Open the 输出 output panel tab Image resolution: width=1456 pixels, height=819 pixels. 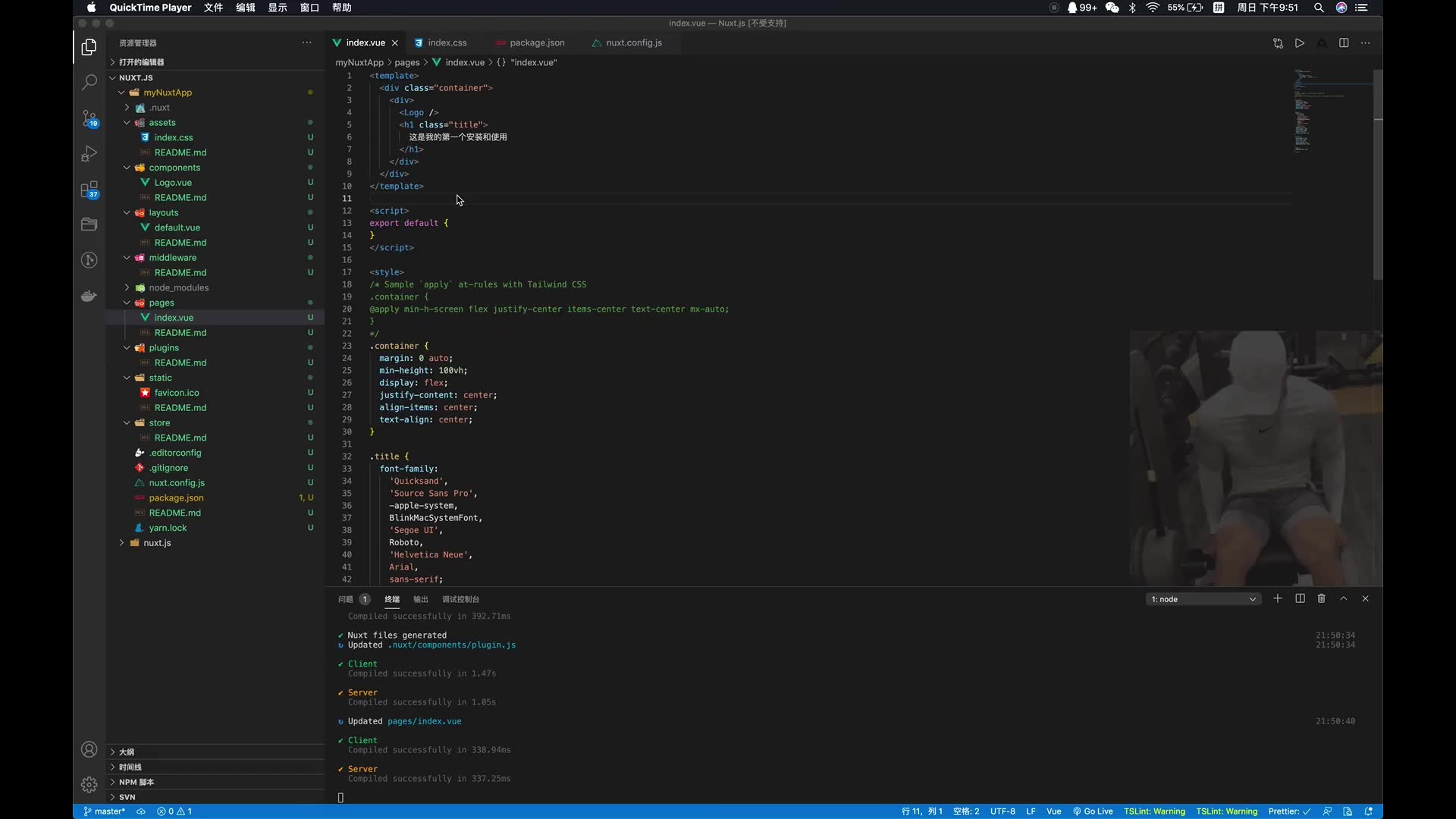point(421,599)
